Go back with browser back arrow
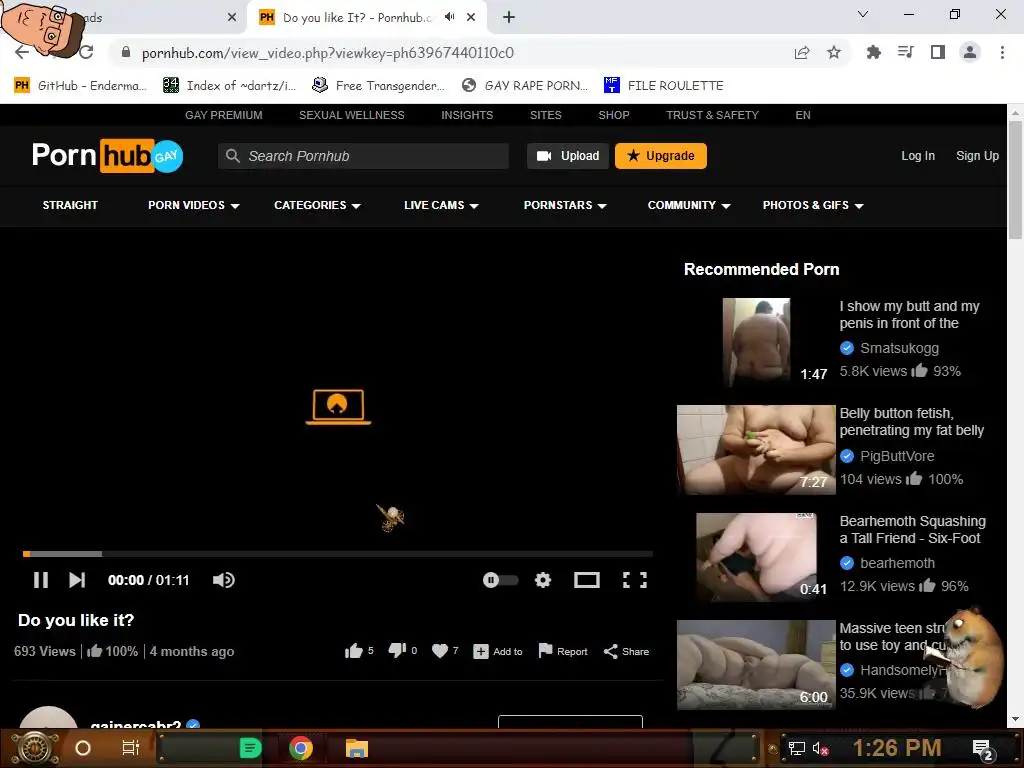 tap(22, 52)
